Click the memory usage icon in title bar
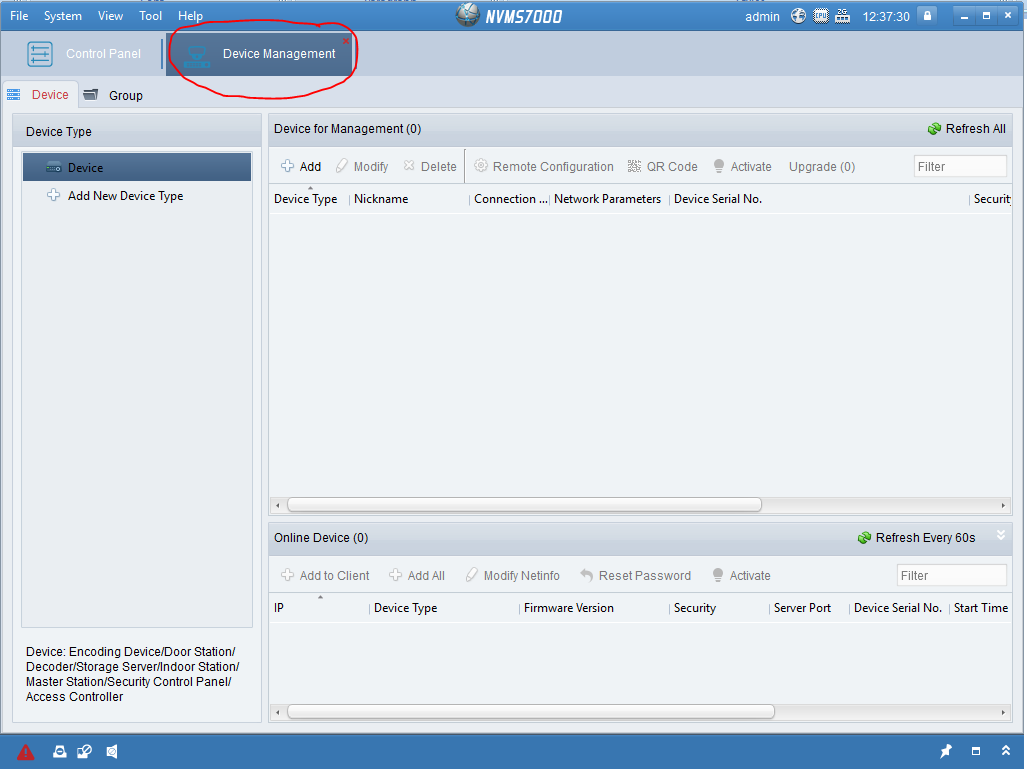Image resolution: width=1027 pixels, height=772 pixels. pyautogui.click(x=843, y=16)
